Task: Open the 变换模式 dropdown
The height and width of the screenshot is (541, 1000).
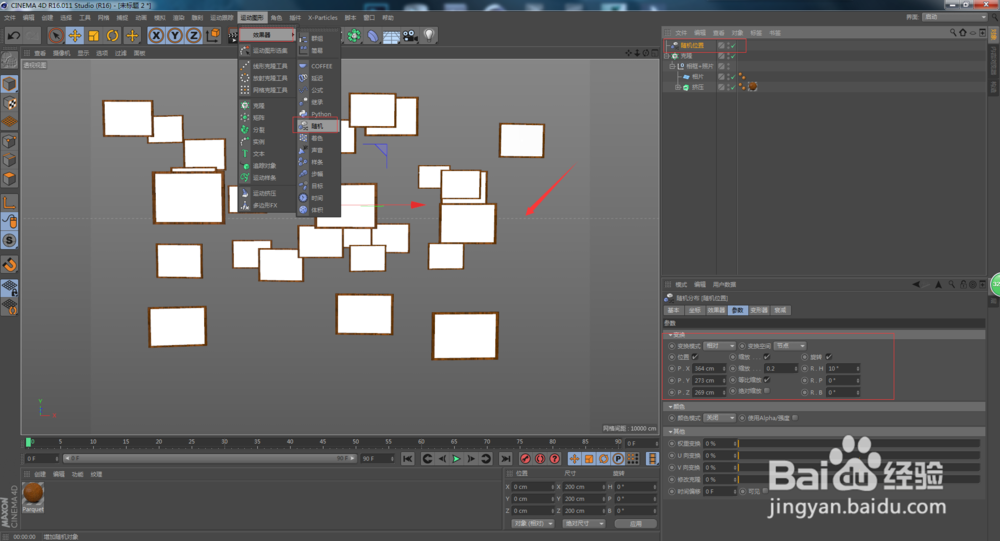Action: click(x=719, y=346)
